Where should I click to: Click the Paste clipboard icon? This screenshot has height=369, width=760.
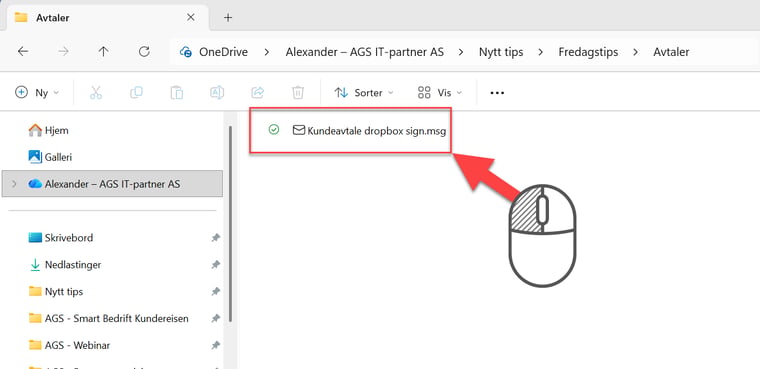pyautogui.click(x=176, y=92)
